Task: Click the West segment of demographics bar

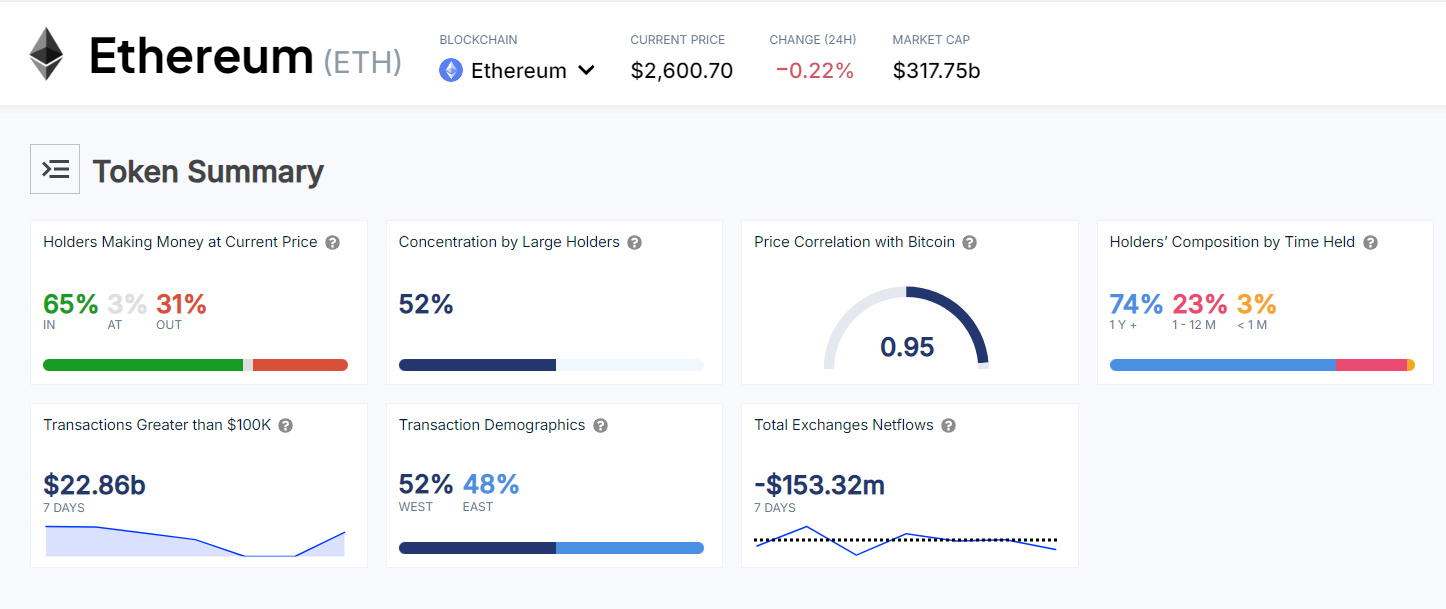Action: point(477,548)
